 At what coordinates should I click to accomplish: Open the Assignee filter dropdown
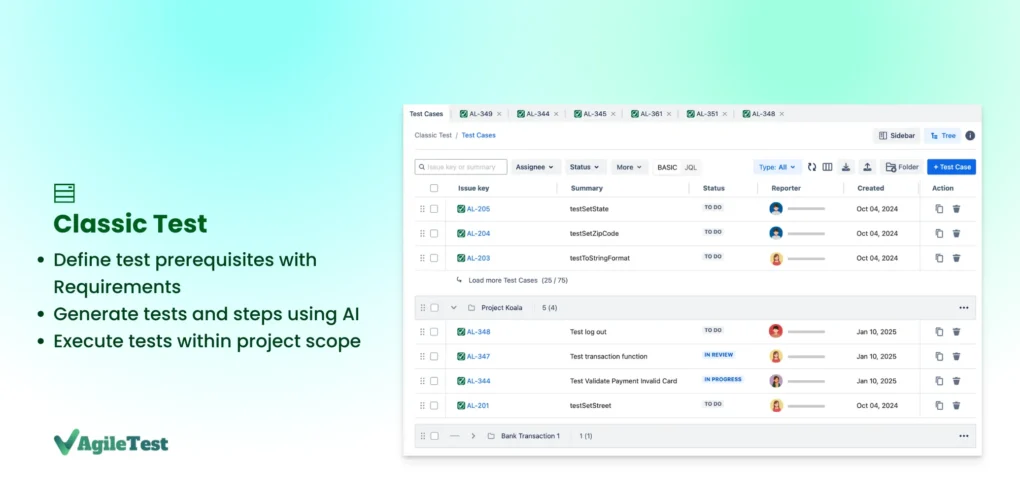click(535, 167)
